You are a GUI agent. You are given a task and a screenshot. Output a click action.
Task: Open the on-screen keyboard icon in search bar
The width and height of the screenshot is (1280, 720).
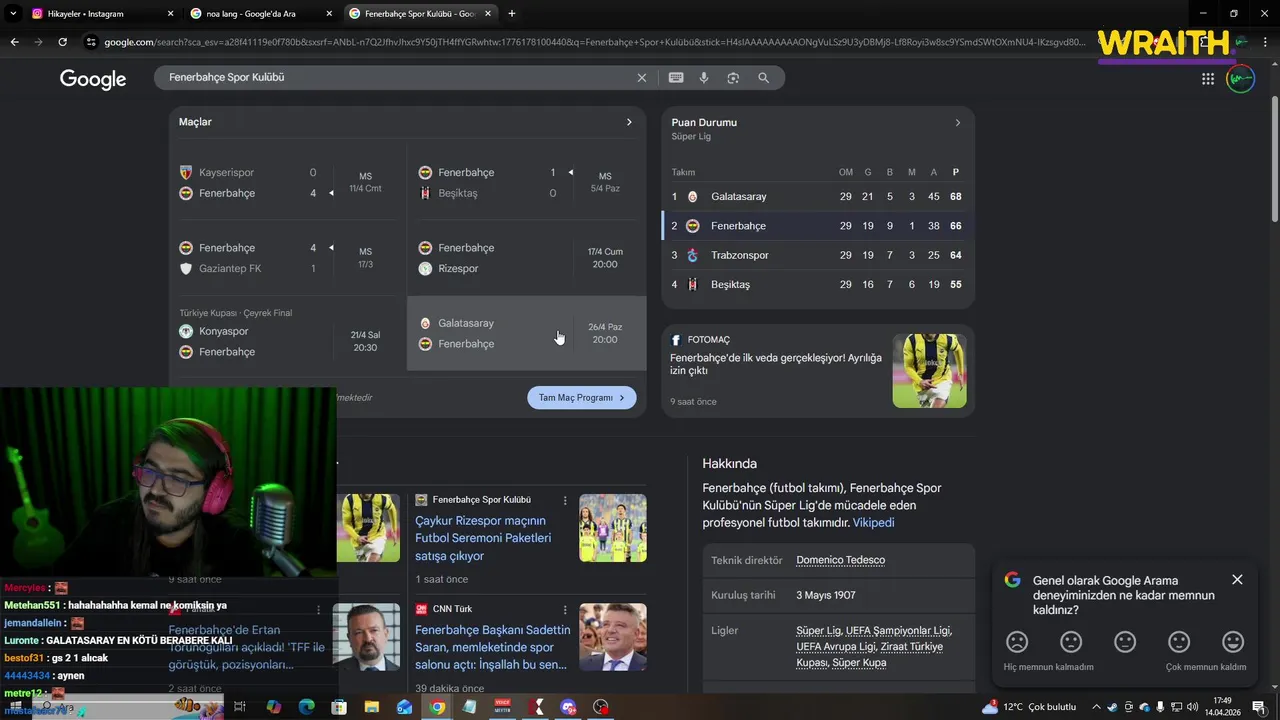click(676, 78)
